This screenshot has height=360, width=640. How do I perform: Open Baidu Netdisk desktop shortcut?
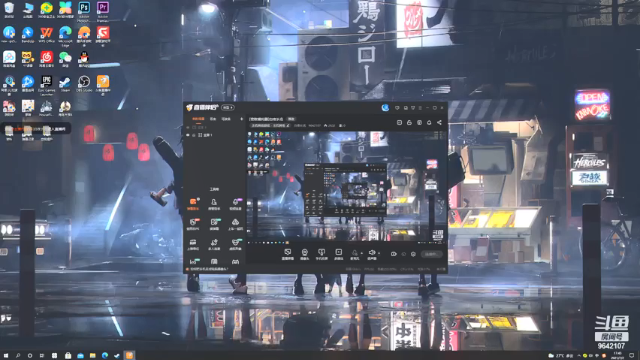pos(9,59)
